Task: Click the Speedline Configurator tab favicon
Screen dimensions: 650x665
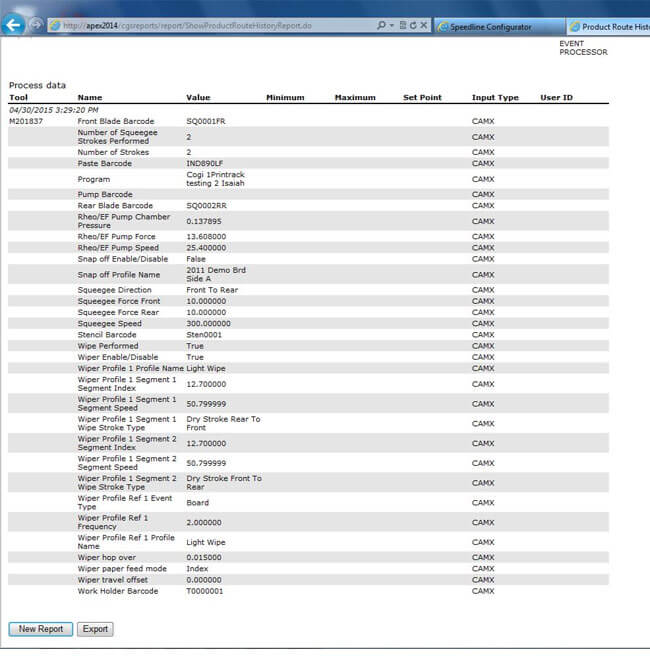Action: [444, 27]
